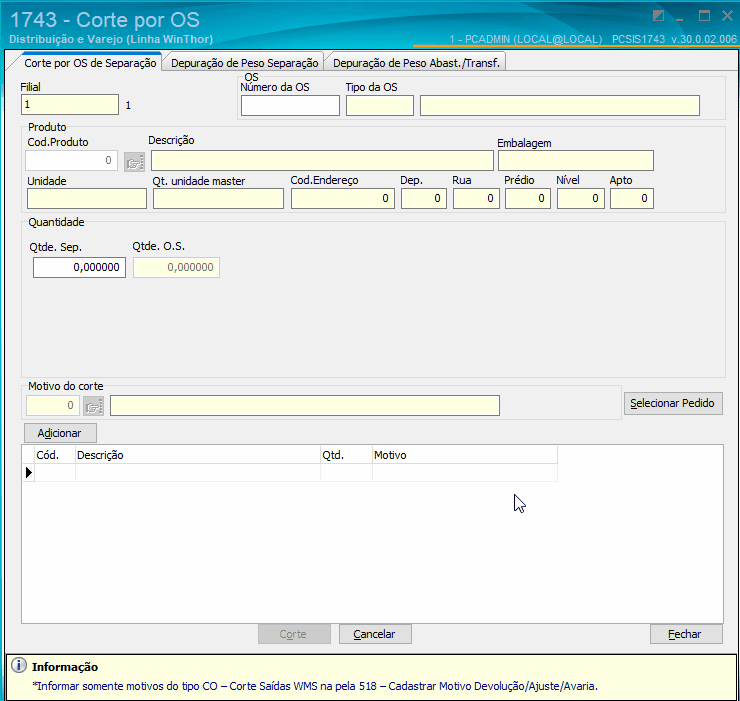Select the first grid row indicator arrow
This screenshot has width=740, height=701.
point(29,473)
